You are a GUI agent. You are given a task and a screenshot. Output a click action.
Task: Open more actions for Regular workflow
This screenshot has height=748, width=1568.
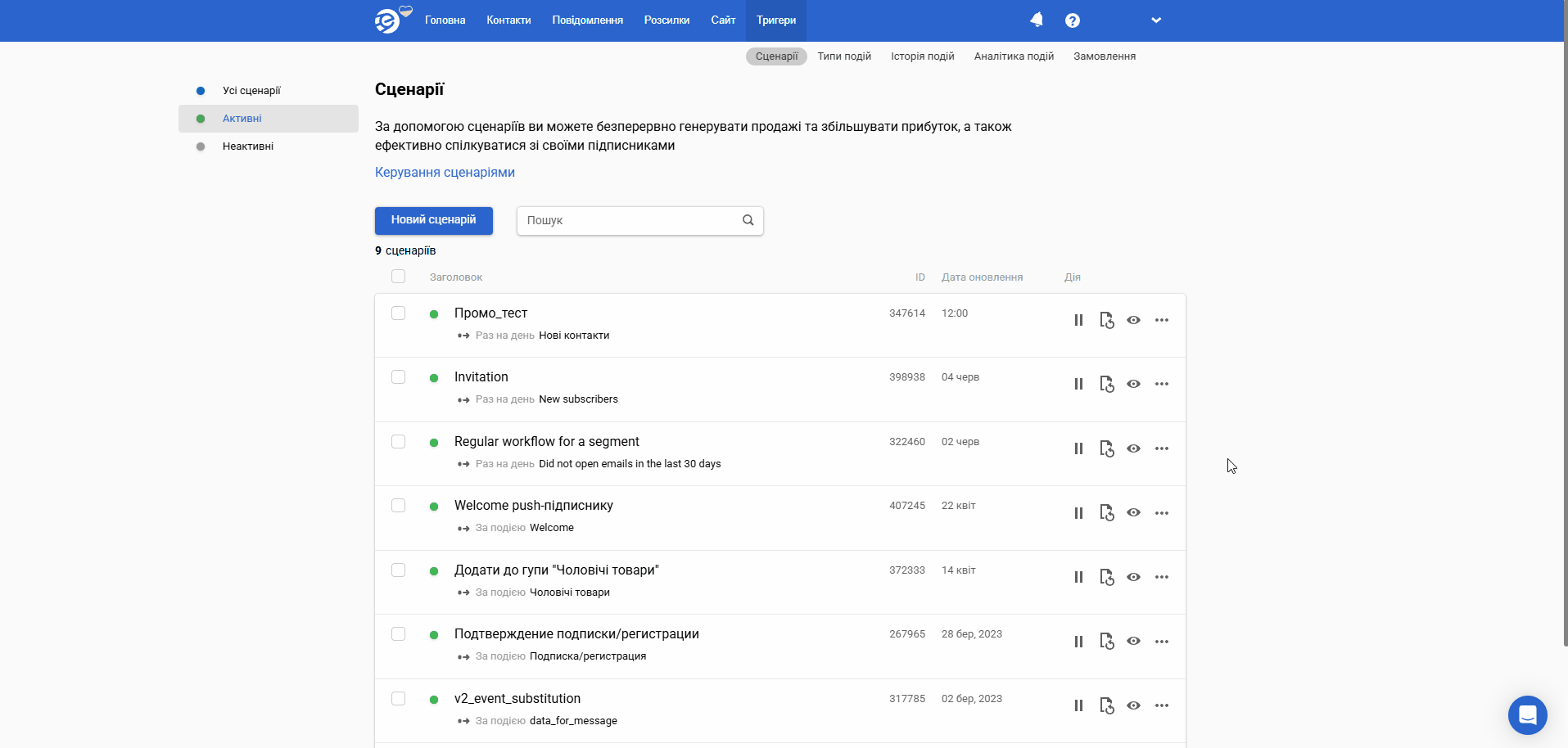(x=1162, y=448)
